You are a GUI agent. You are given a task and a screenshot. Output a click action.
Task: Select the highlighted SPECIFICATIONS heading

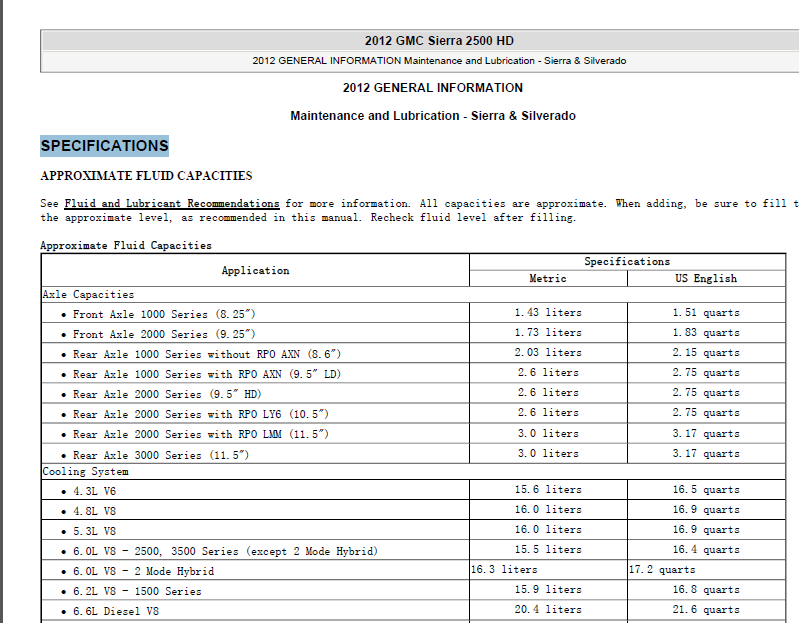tap(104, 146)
